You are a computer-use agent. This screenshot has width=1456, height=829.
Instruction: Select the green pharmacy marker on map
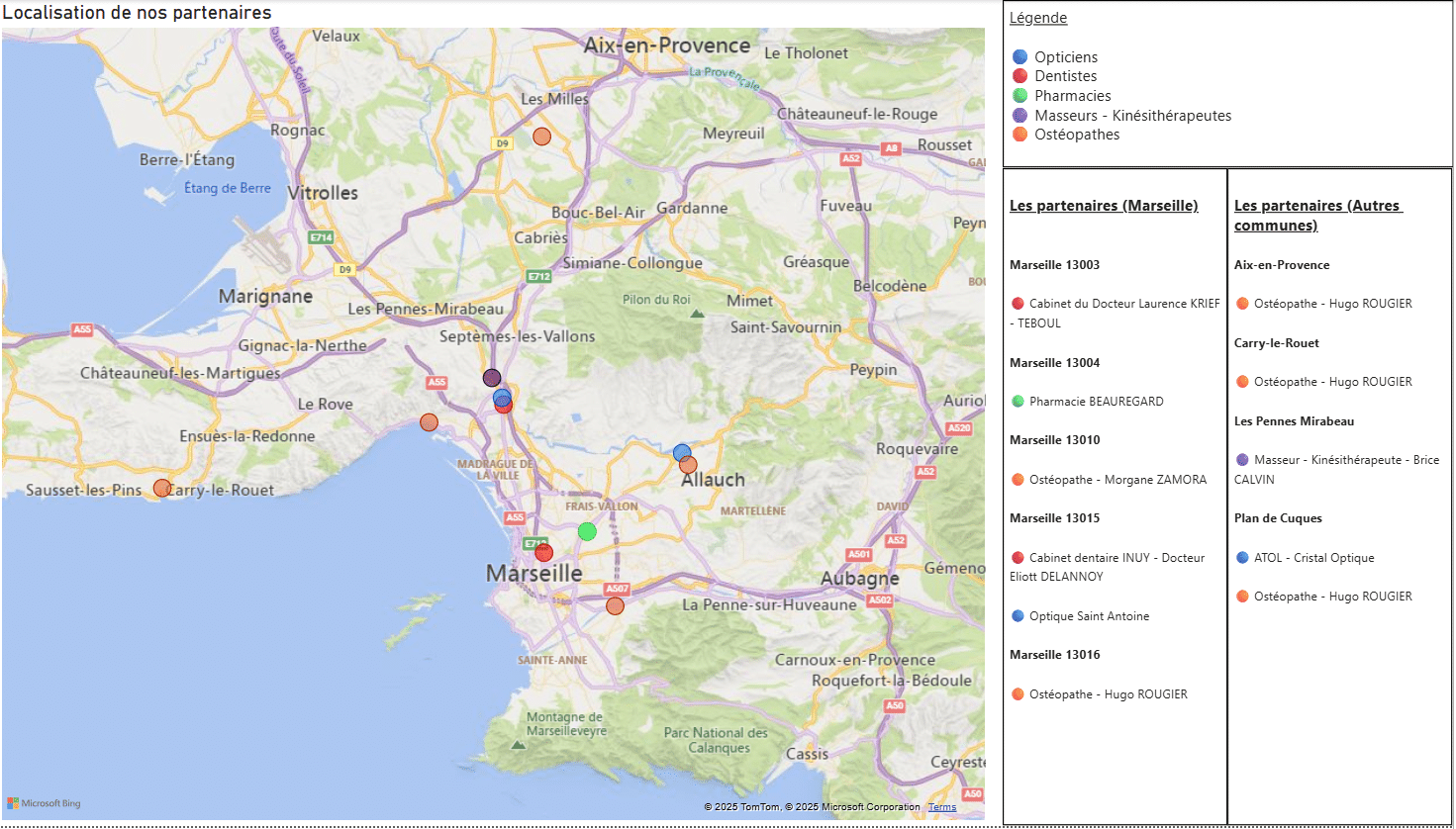587,531
